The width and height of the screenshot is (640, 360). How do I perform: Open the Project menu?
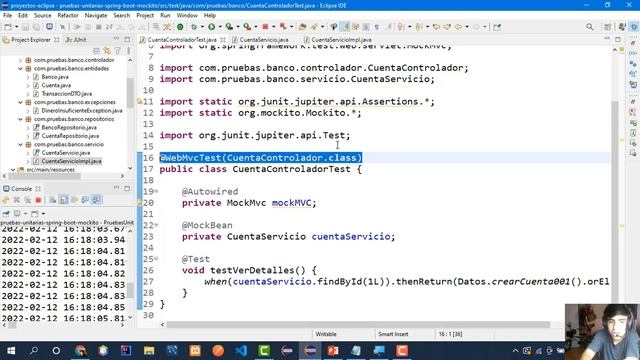[x=145, y=16]
